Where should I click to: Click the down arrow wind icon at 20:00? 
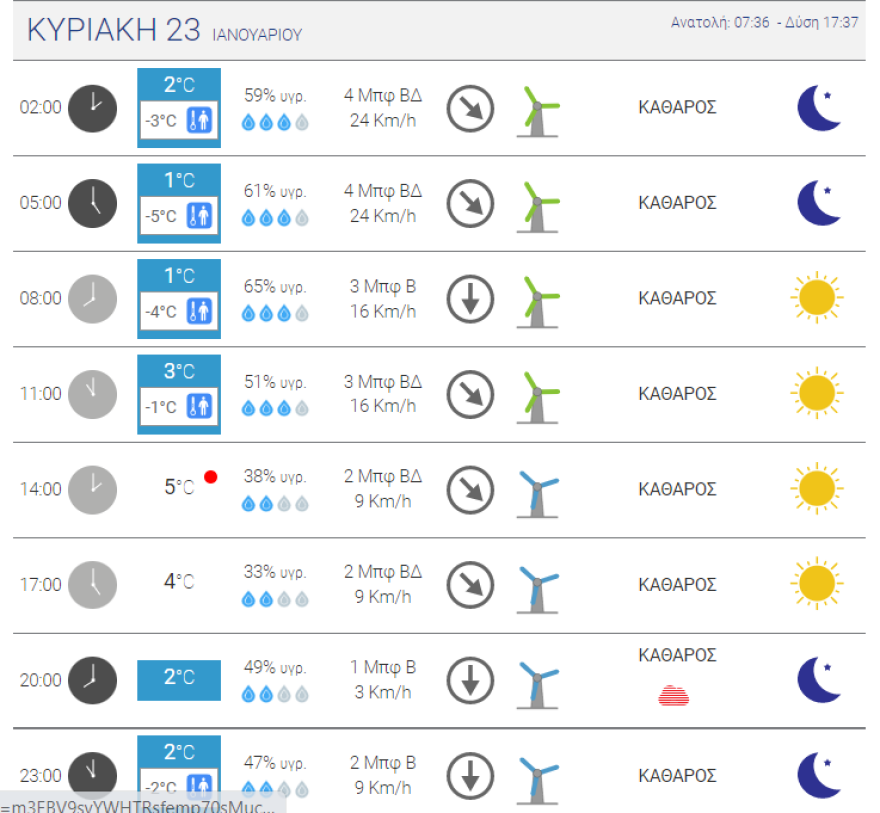(x=470, y=681)
